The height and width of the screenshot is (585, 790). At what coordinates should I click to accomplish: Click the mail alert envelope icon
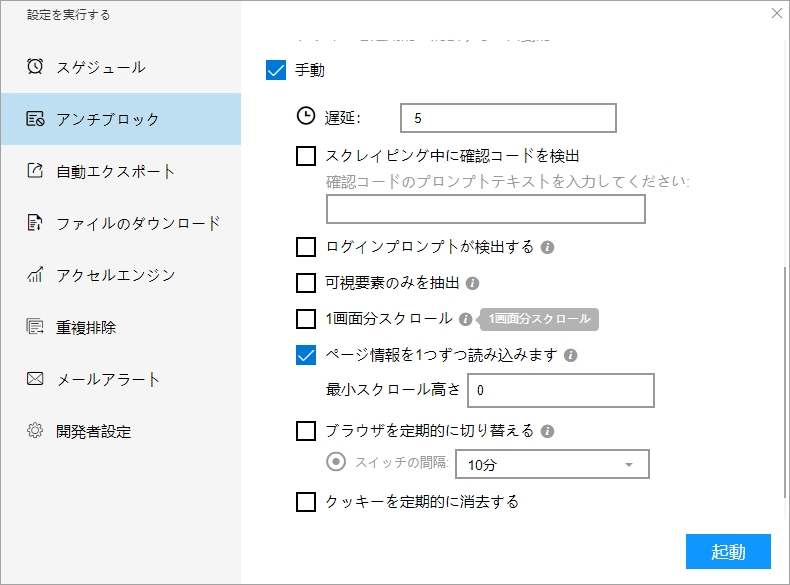click(35, 379)
